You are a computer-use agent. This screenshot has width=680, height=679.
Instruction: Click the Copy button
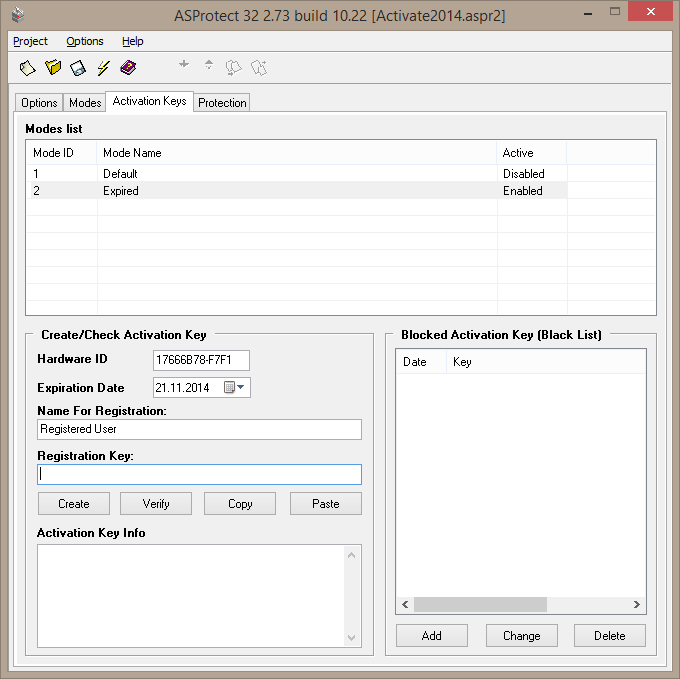240,503
